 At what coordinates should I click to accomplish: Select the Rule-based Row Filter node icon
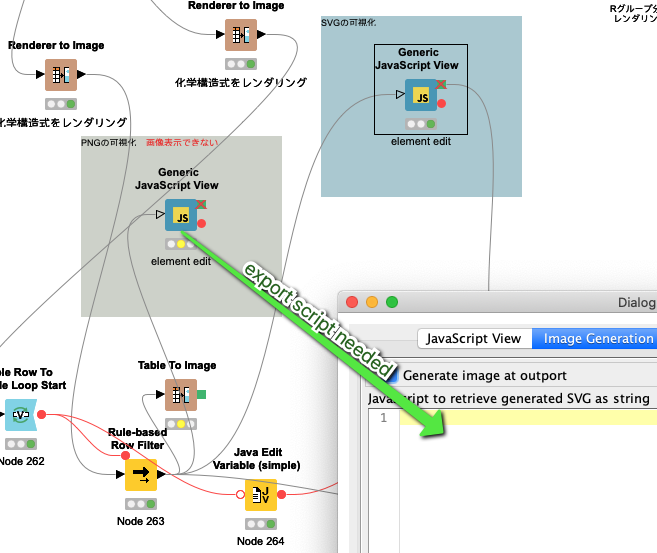[x=141, y=475]
